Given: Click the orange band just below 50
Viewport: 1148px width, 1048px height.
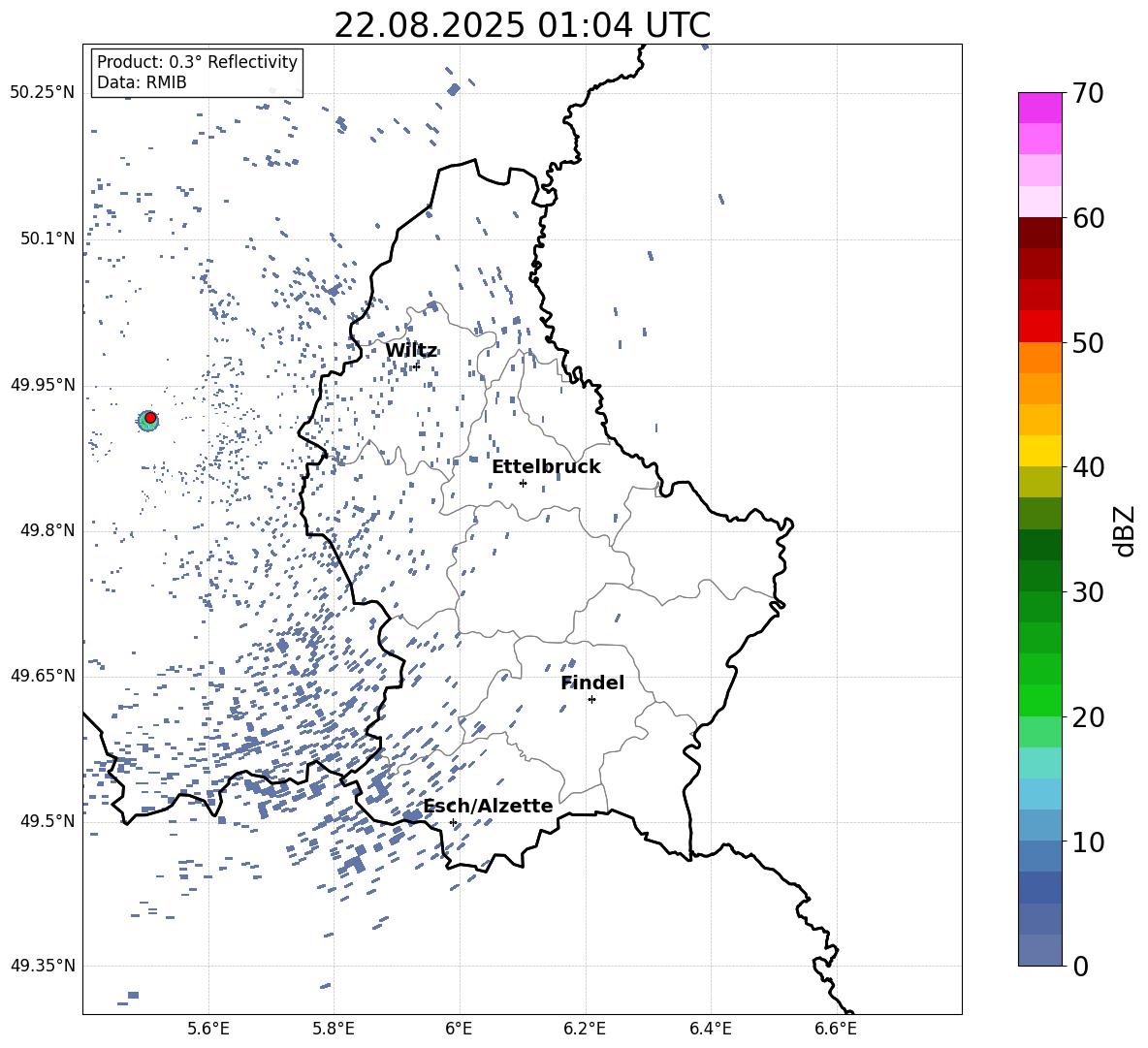Looking at the screenshot, I should (1040, 357).
